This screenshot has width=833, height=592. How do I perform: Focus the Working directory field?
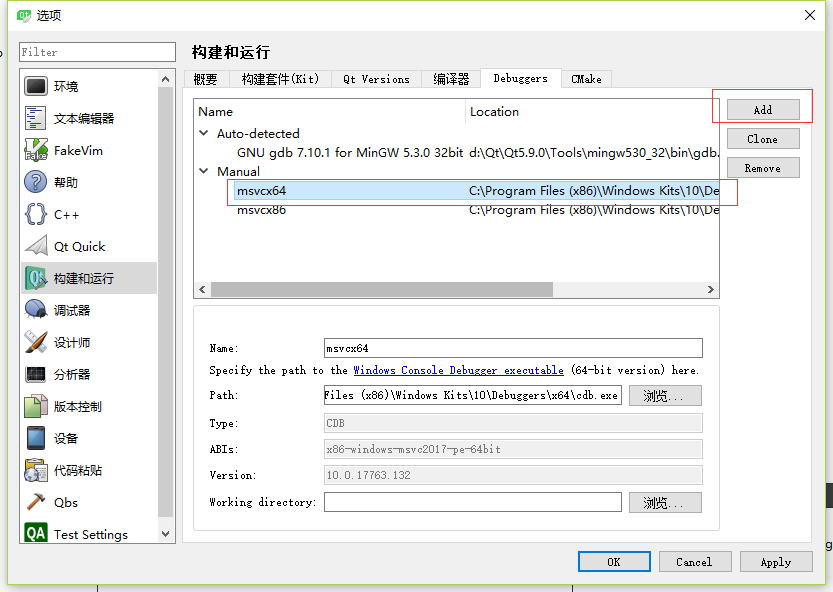(x=473, y=502)
